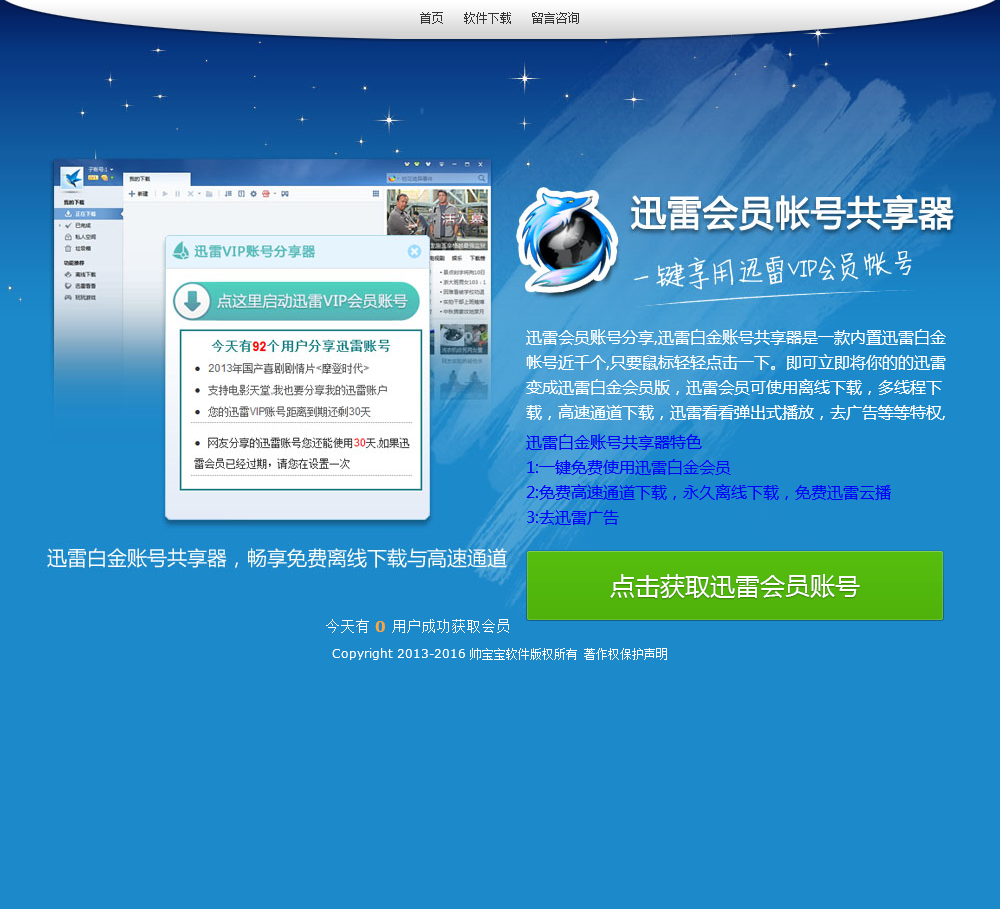Image resolution: width=1000 pixels, height=909 pixels.
Task: Select 正在下载 in Thunder sidebar
Action: click(x=88, y=214)
